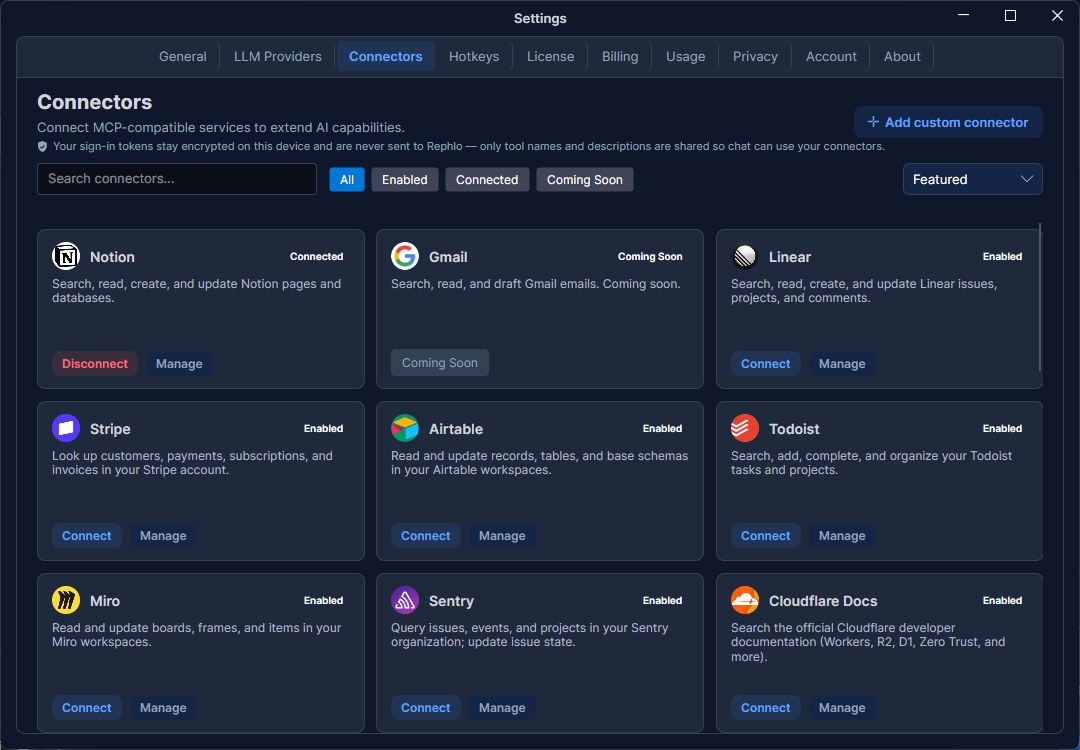Switch to the LLM Providers tab

pyautogui.click(x=278, y=56)
